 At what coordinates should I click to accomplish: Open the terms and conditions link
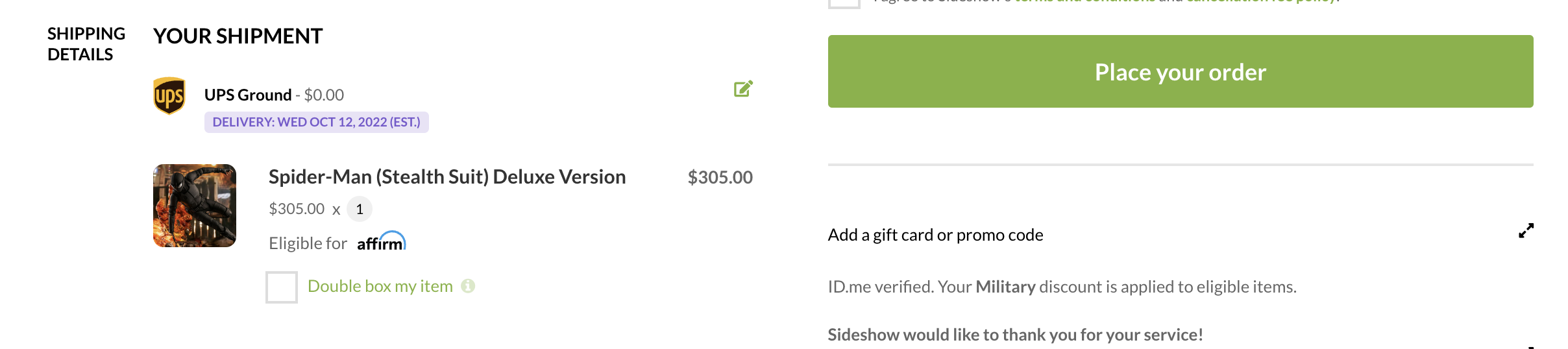point(1085,1)
